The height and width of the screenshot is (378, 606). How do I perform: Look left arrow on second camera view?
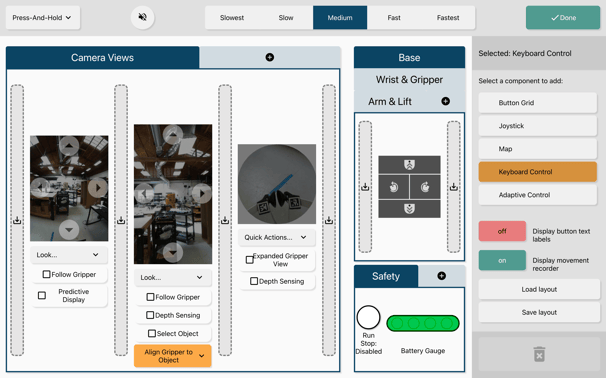coord(144,193)
